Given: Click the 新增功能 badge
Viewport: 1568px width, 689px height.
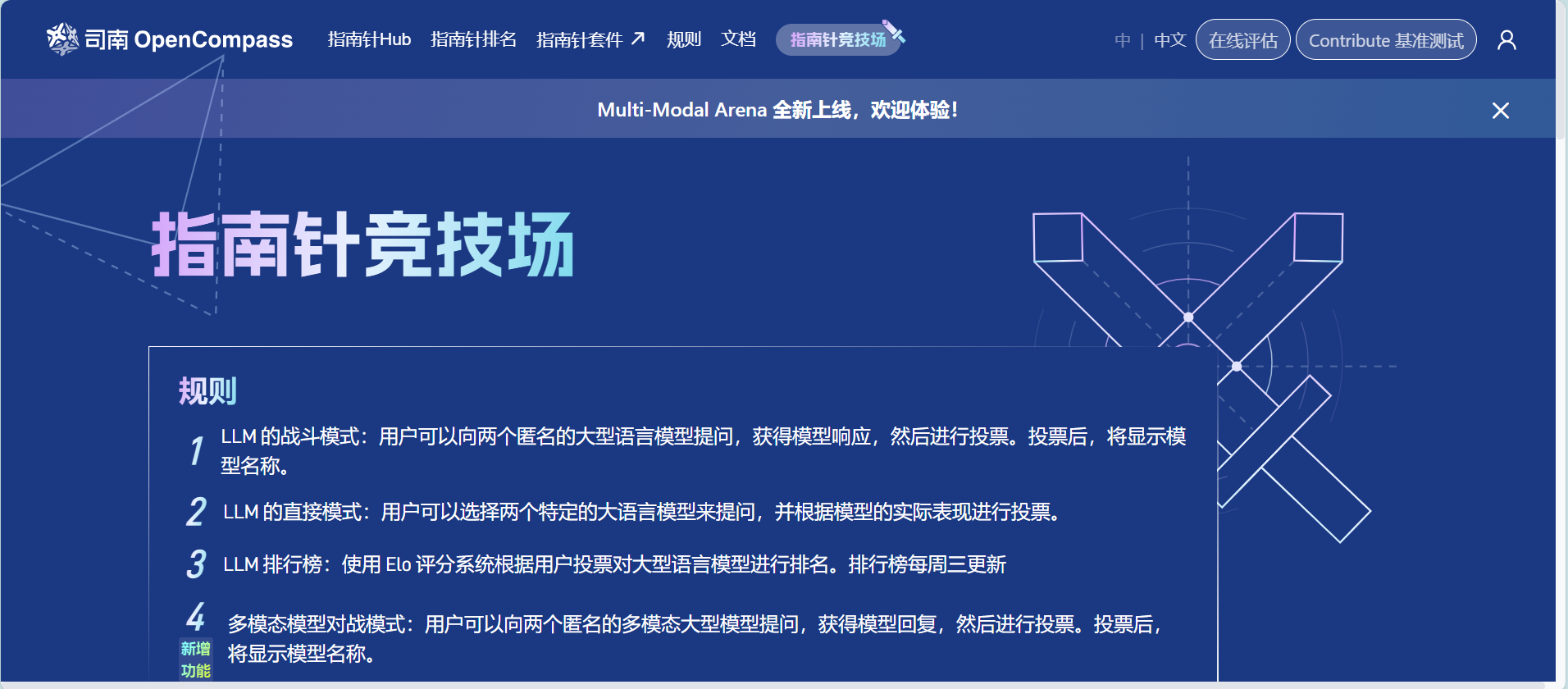Looking at the screenshot, I should tap(196, 659).
